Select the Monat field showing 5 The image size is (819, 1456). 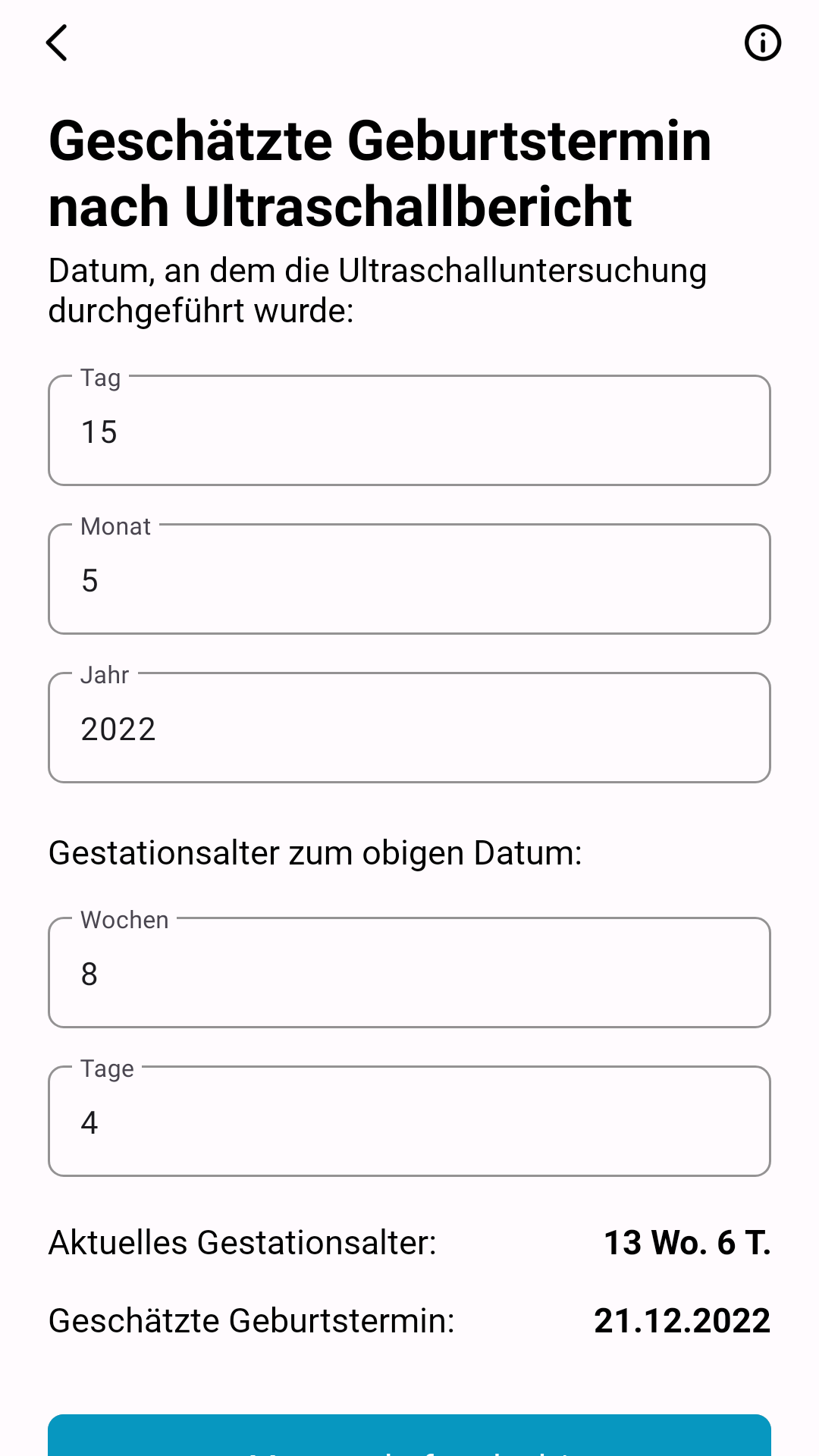[409, 579]
